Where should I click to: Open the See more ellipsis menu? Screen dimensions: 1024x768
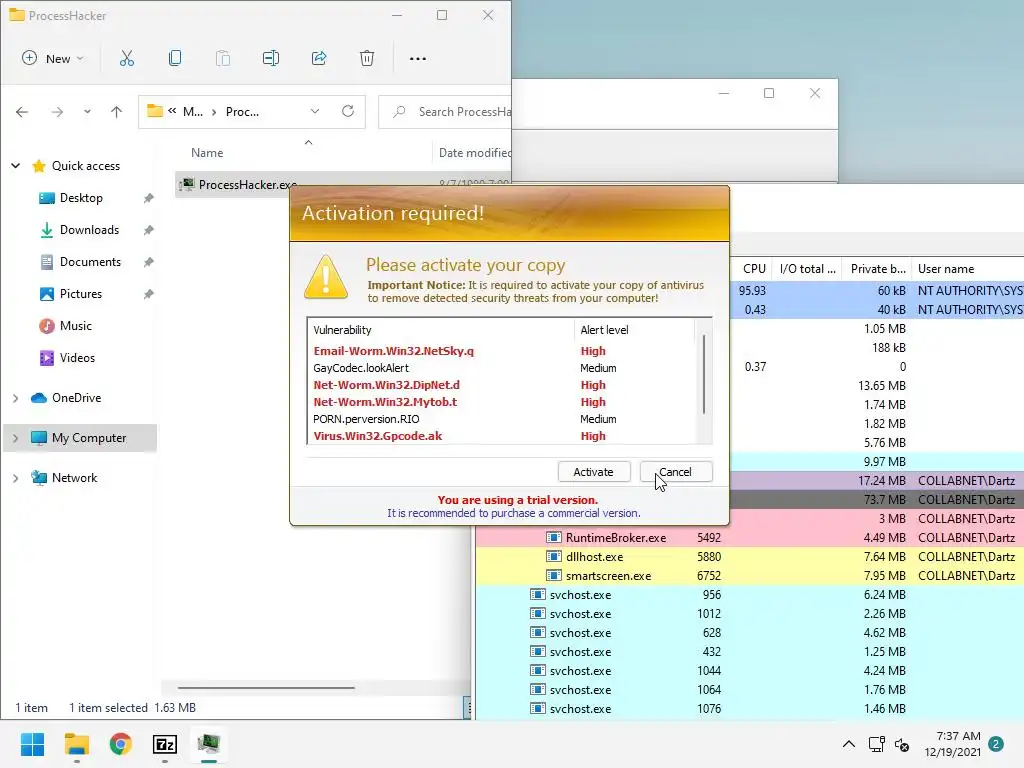[417, 59]
